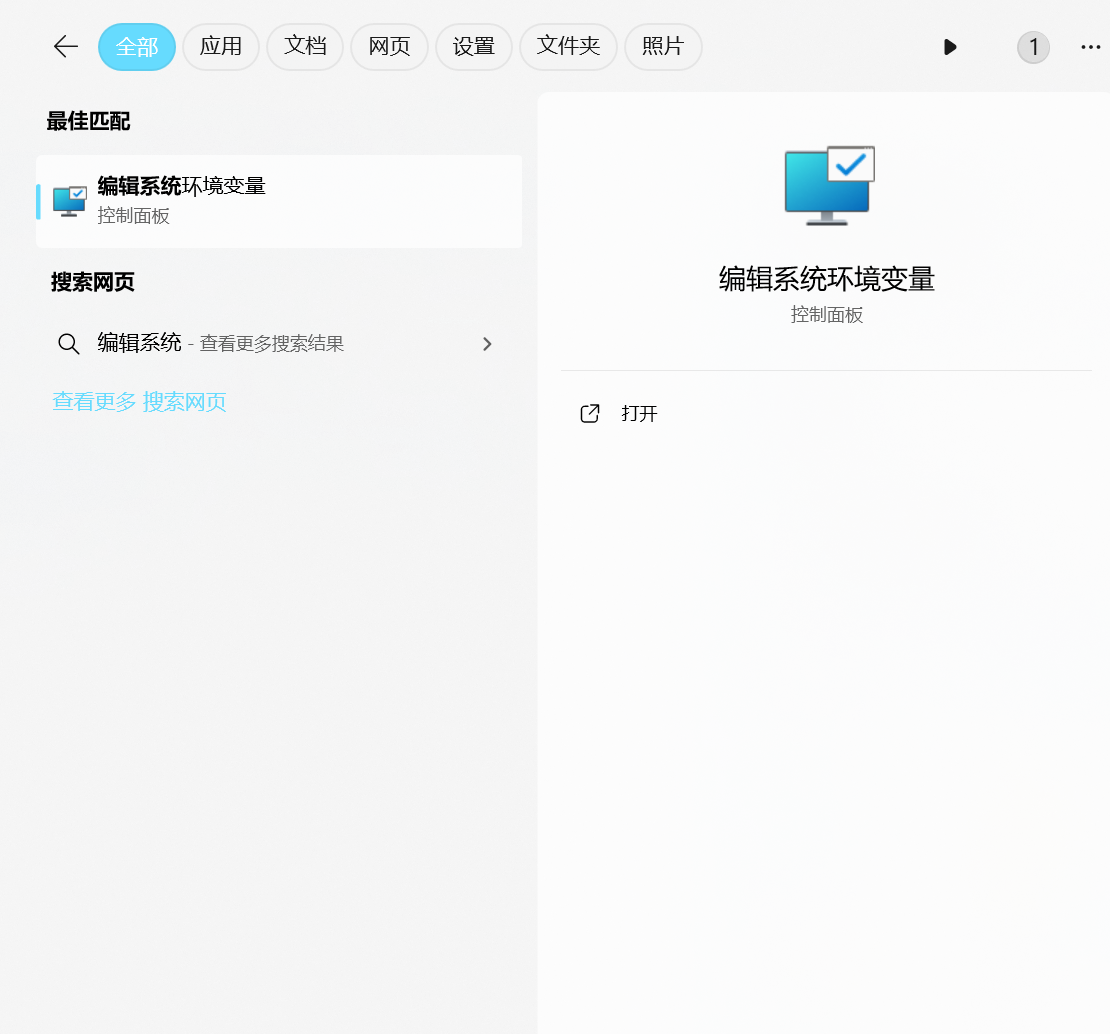The height and width of the screenshot is (1034, 1110).
Task: Open the three-dot more options menu
Action: click(1090, 47)
